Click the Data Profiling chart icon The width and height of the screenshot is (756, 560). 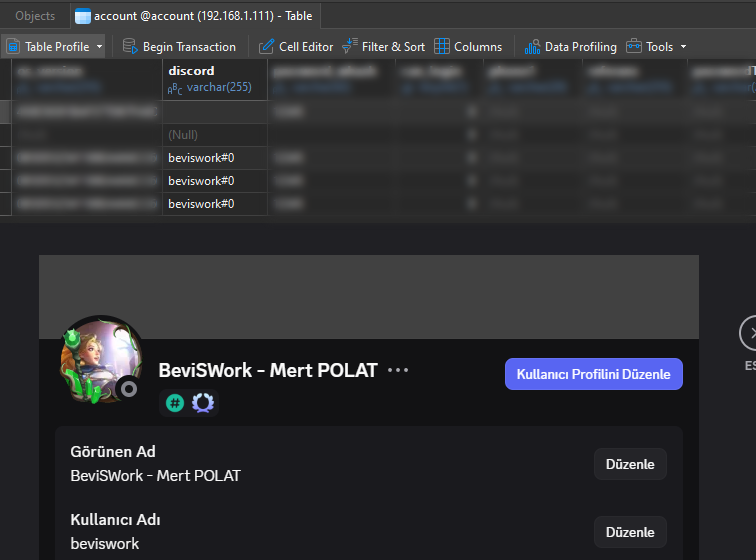click(532, 47)
